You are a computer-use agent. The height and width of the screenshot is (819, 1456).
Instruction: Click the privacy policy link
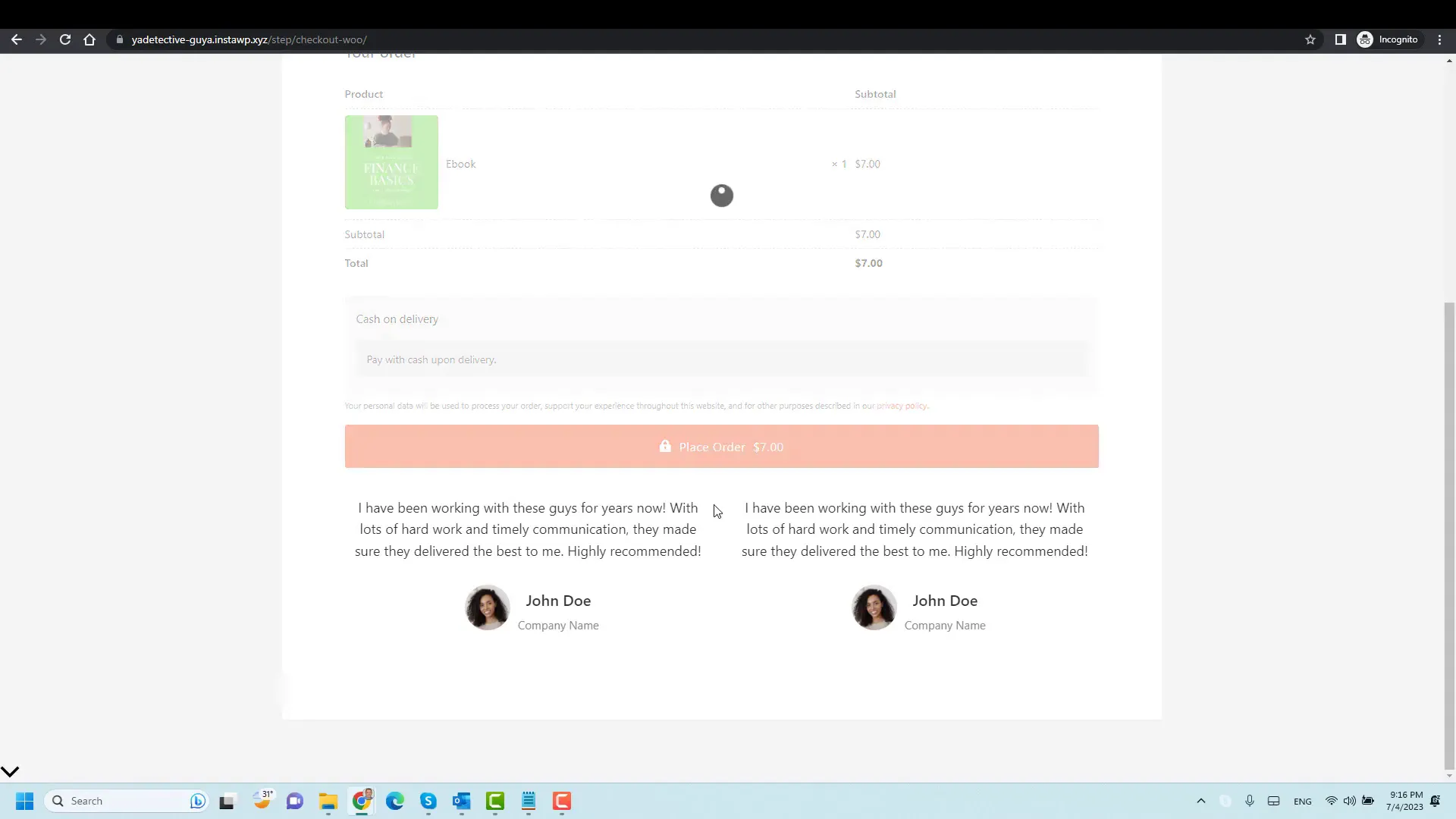pos(901,405)
